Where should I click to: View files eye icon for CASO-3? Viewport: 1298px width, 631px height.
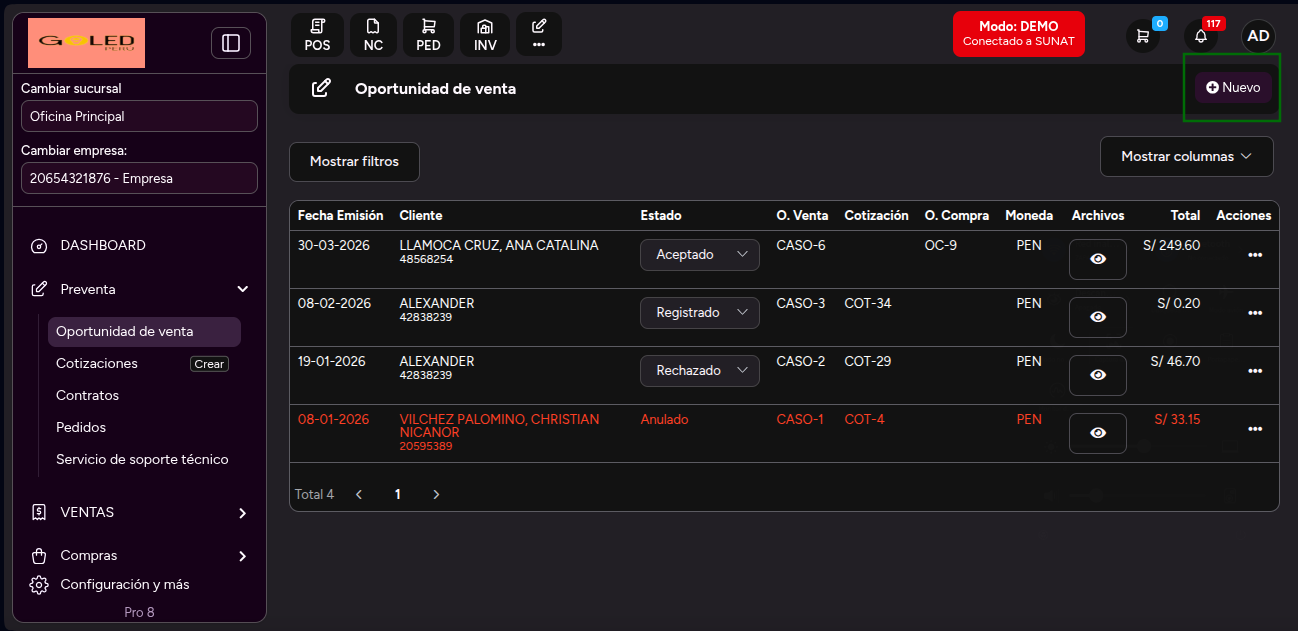[1098, 317]
